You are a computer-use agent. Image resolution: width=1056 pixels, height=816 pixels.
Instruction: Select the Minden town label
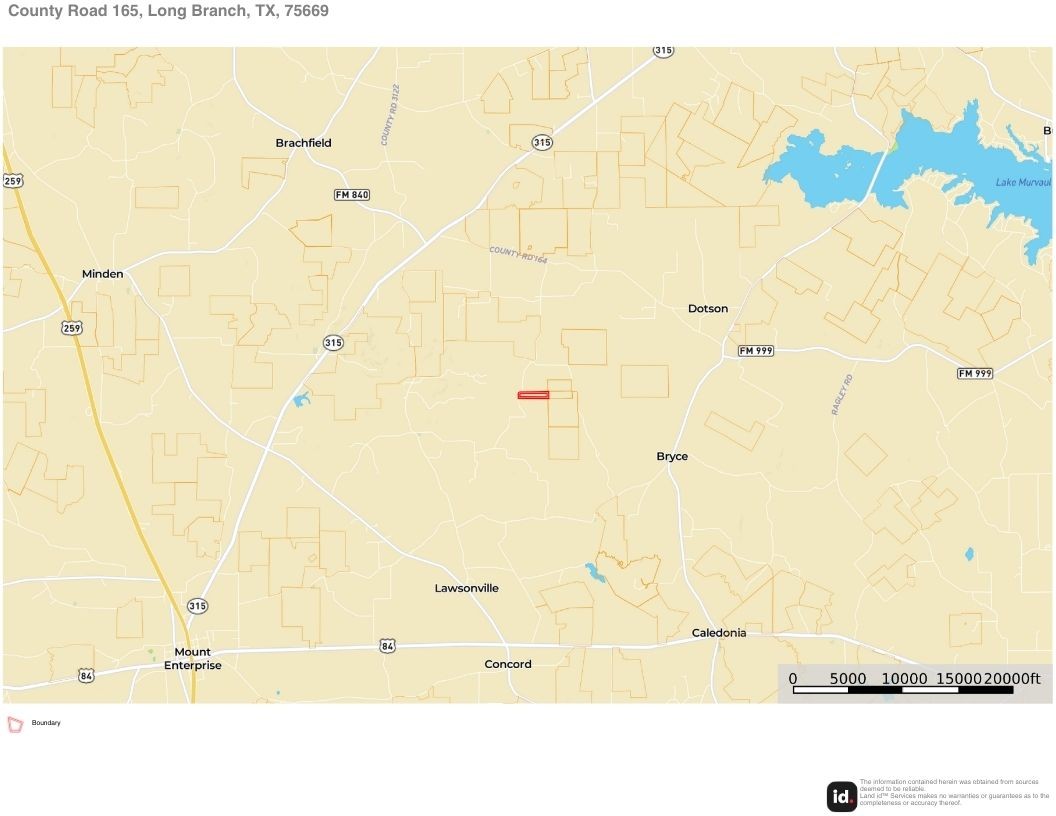click(x=102, y=273)
